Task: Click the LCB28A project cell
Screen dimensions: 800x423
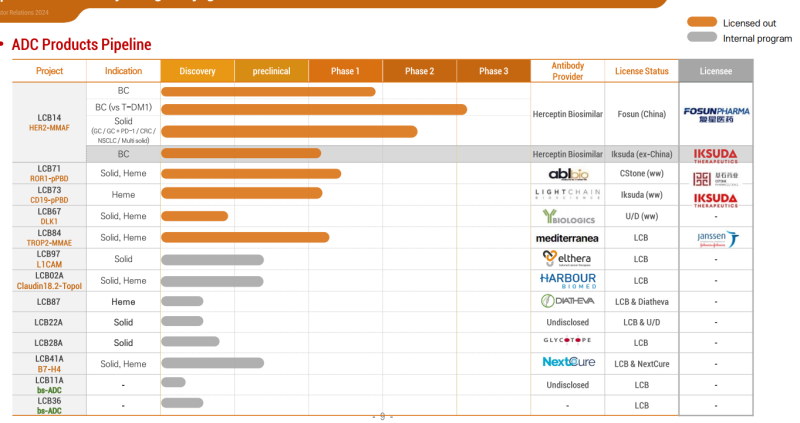Action: point(49,343)
